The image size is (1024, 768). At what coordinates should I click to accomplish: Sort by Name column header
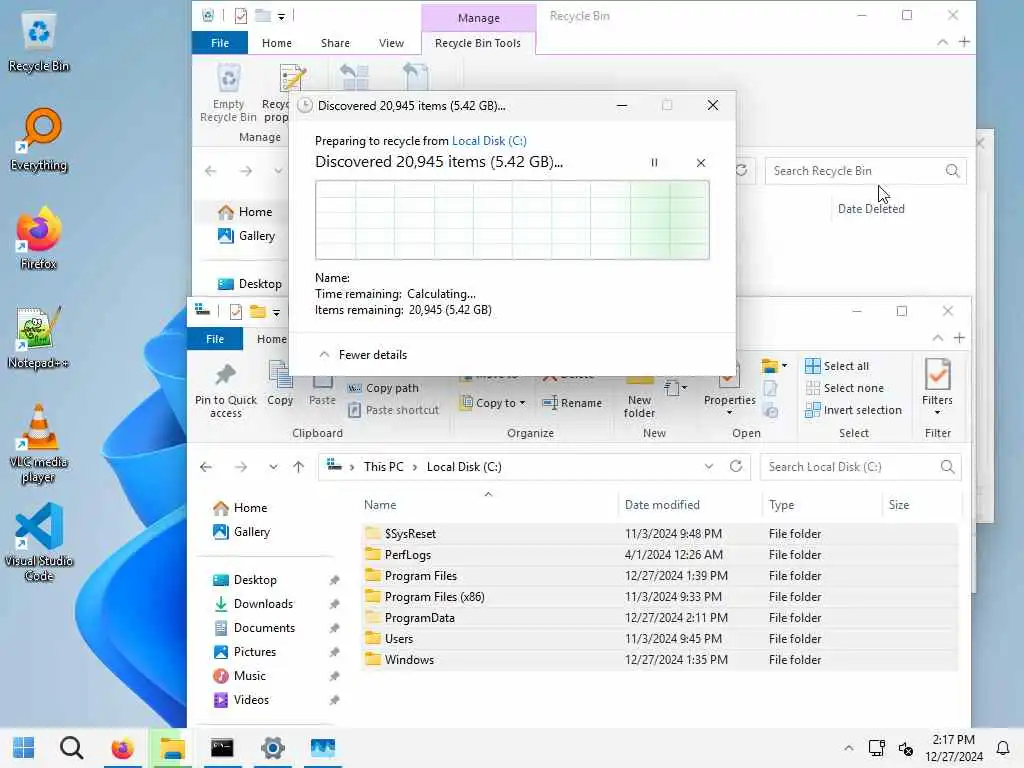(380, 505)
